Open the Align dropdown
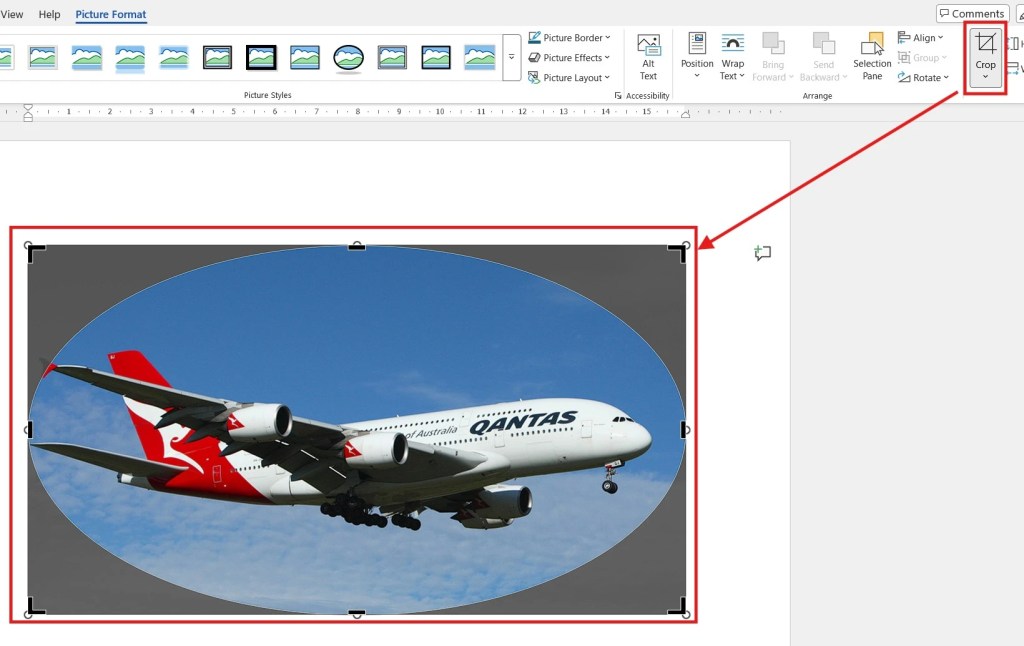Image resolution: width=1024 pixels, height=646 pixels. (920, 37)
